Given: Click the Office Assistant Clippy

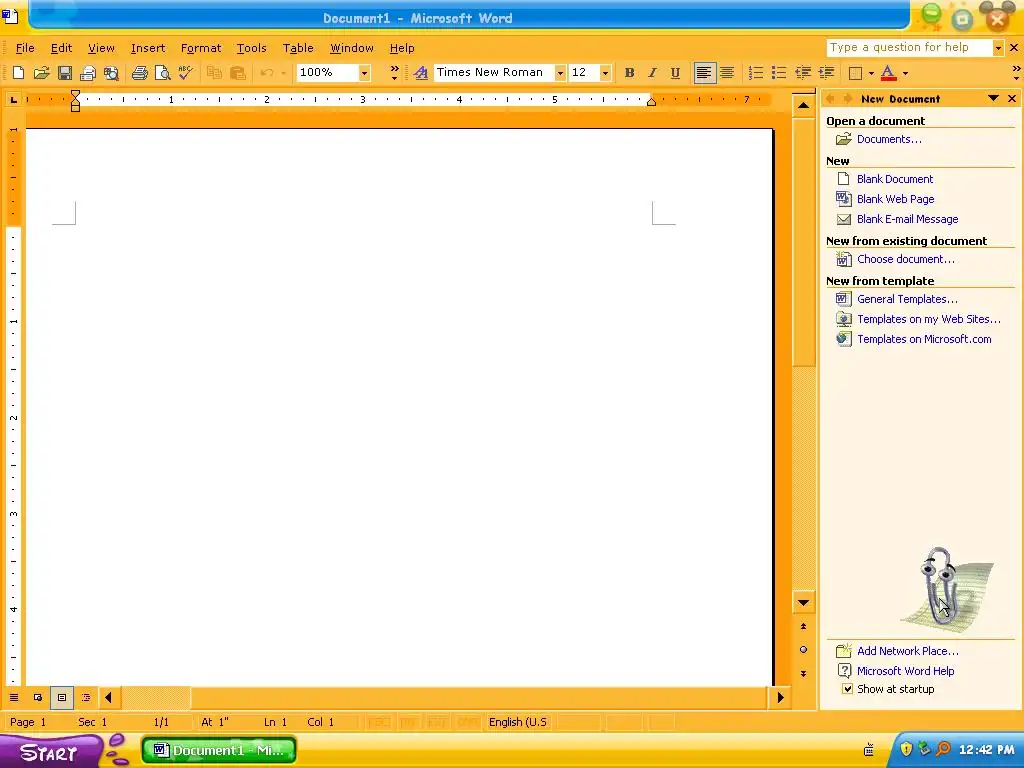Looking at the screenshot, I should coord(939,586).
